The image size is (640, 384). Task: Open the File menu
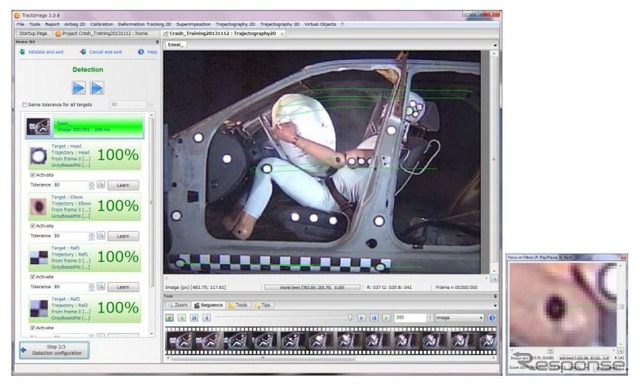point(20,24)
